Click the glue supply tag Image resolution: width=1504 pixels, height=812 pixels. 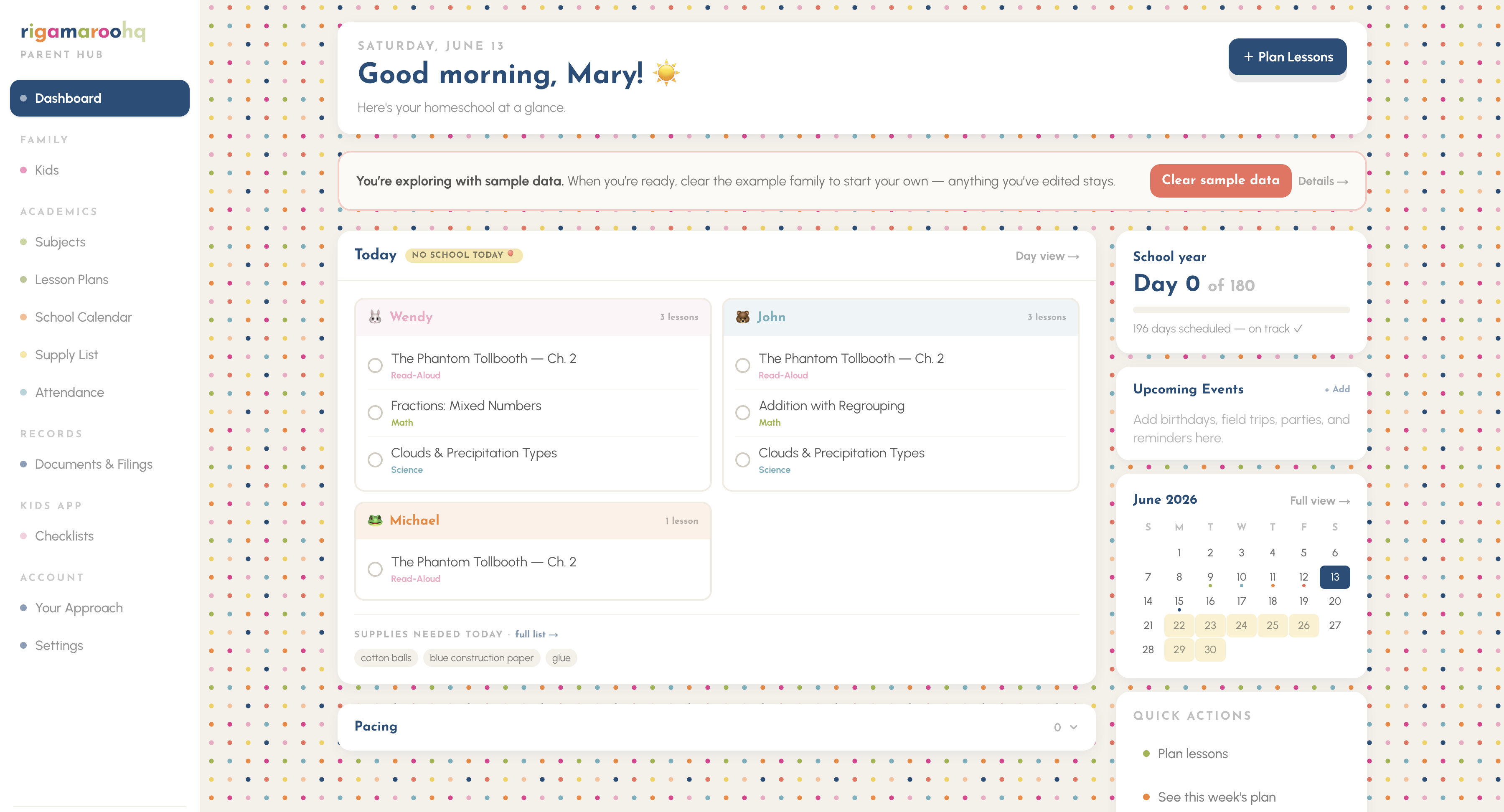(561, 658)
